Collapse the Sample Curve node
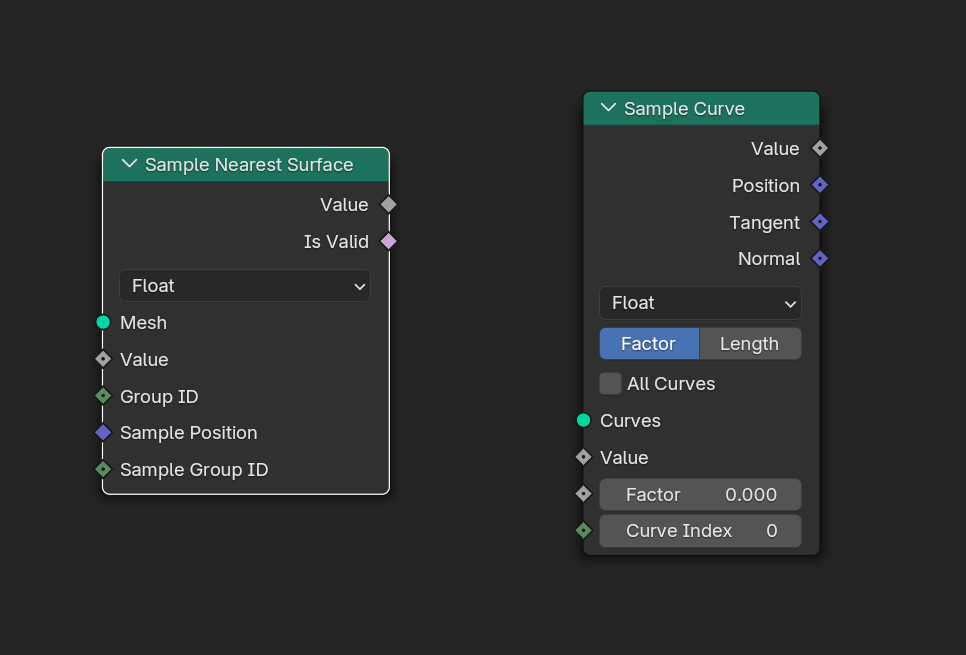Screen dimensions: 966x655 pos(608,108)
